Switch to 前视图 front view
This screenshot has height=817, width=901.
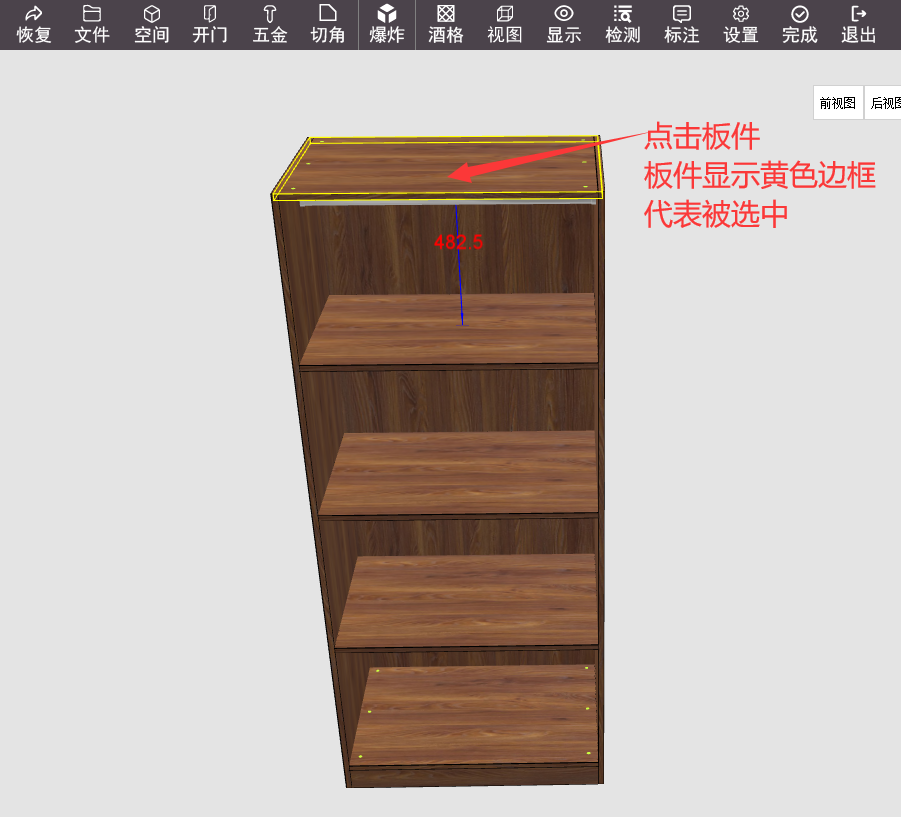click(838, 103)
